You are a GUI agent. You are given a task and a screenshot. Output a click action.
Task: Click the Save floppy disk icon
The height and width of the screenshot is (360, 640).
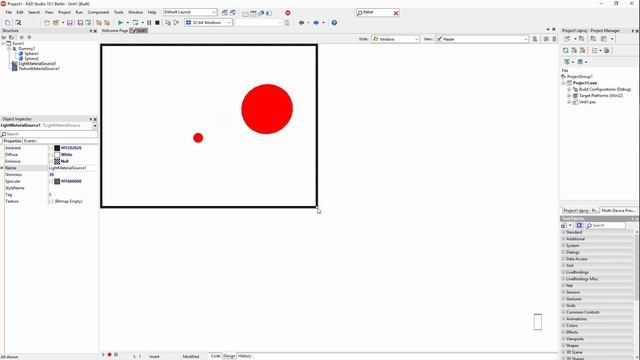pos(70,23)
